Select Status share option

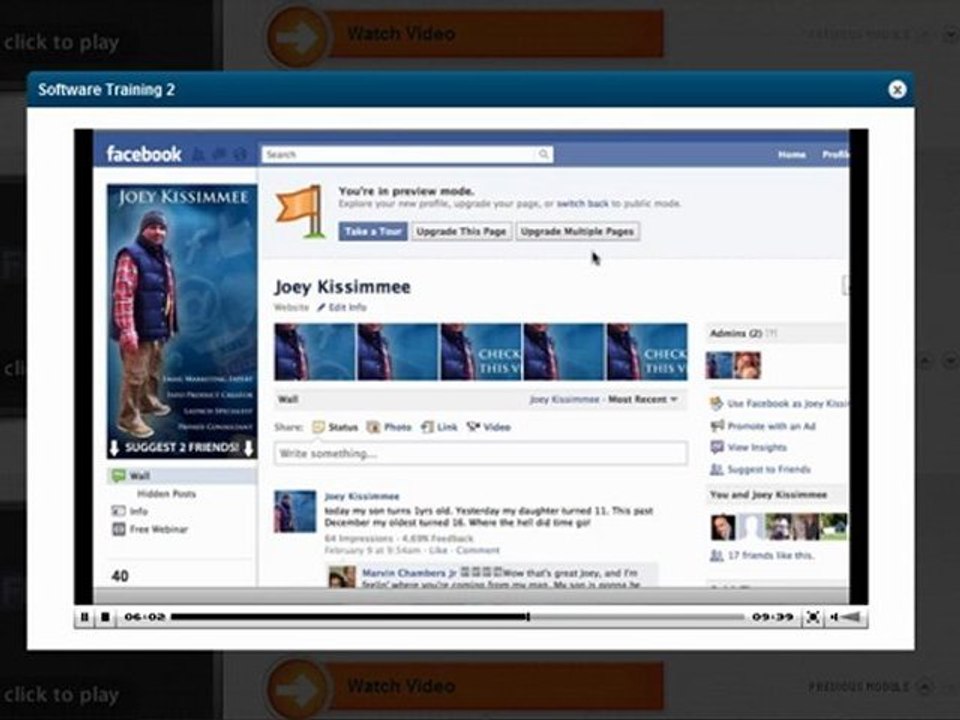(335, 427)
